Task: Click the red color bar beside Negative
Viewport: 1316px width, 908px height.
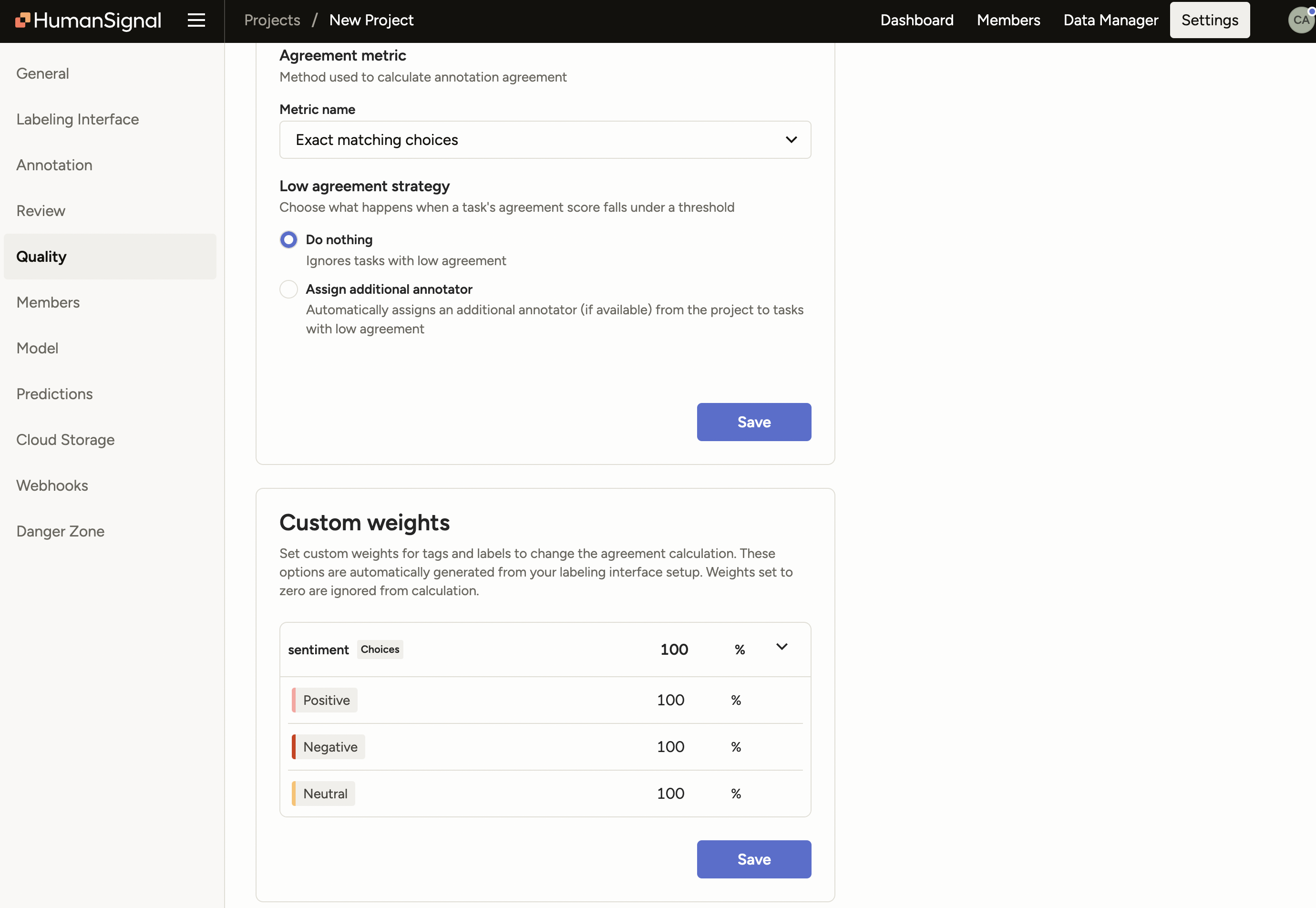Action: coord(294,746)
